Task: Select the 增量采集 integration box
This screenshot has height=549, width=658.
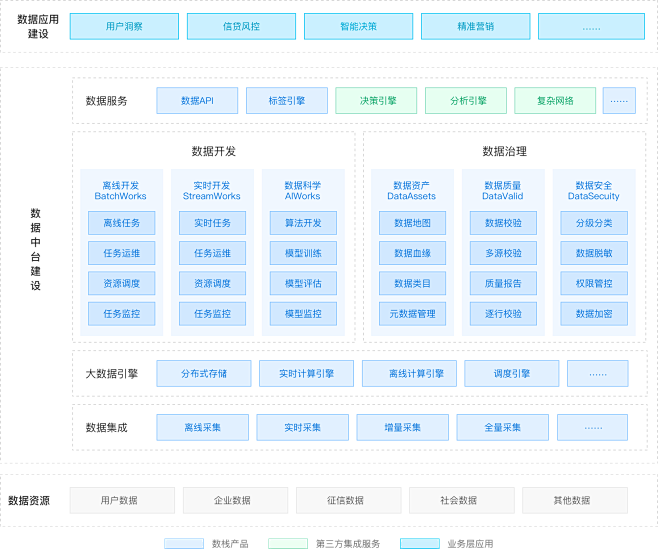Action: (402, 428)
